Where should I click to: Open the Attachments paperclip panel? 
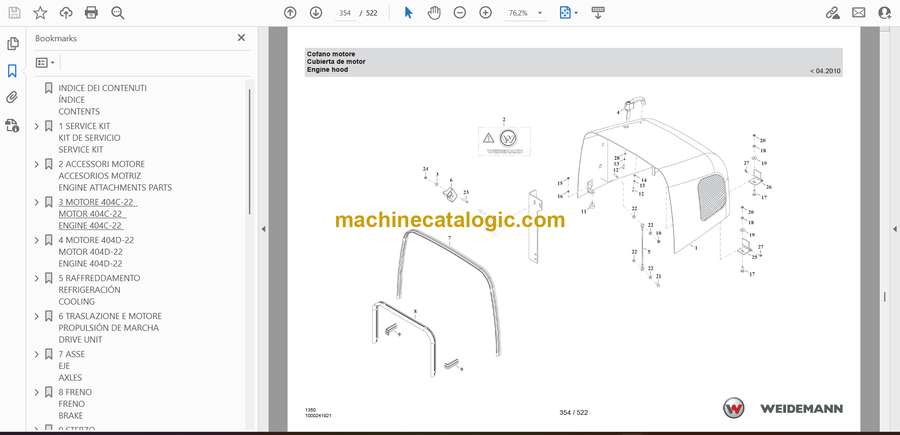coord(12,98)
